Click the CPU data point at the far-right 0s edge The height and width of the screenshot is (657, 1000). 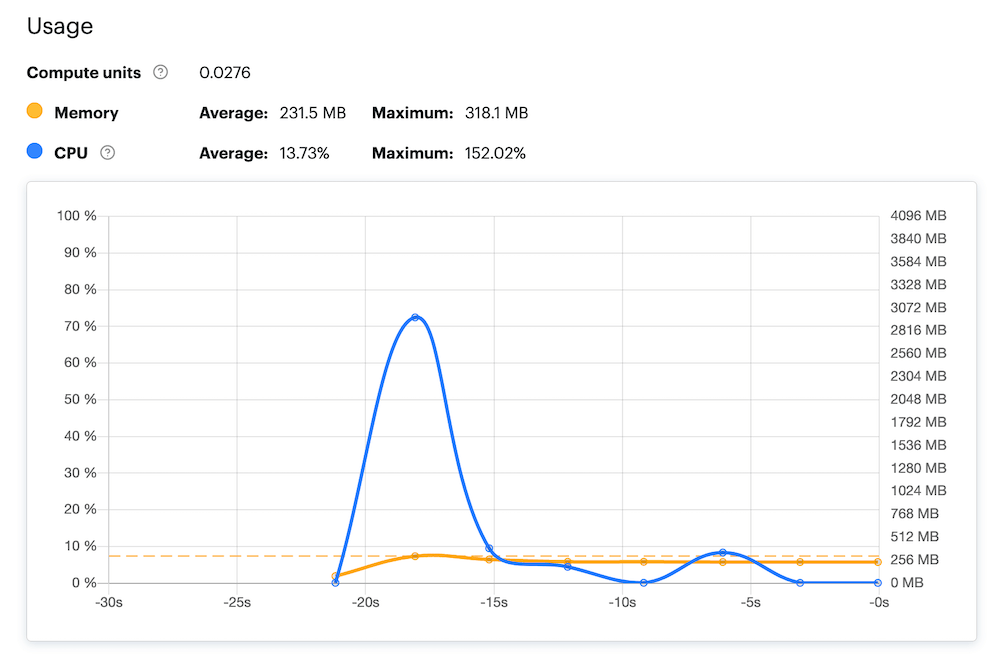click(x=878, y=582)
